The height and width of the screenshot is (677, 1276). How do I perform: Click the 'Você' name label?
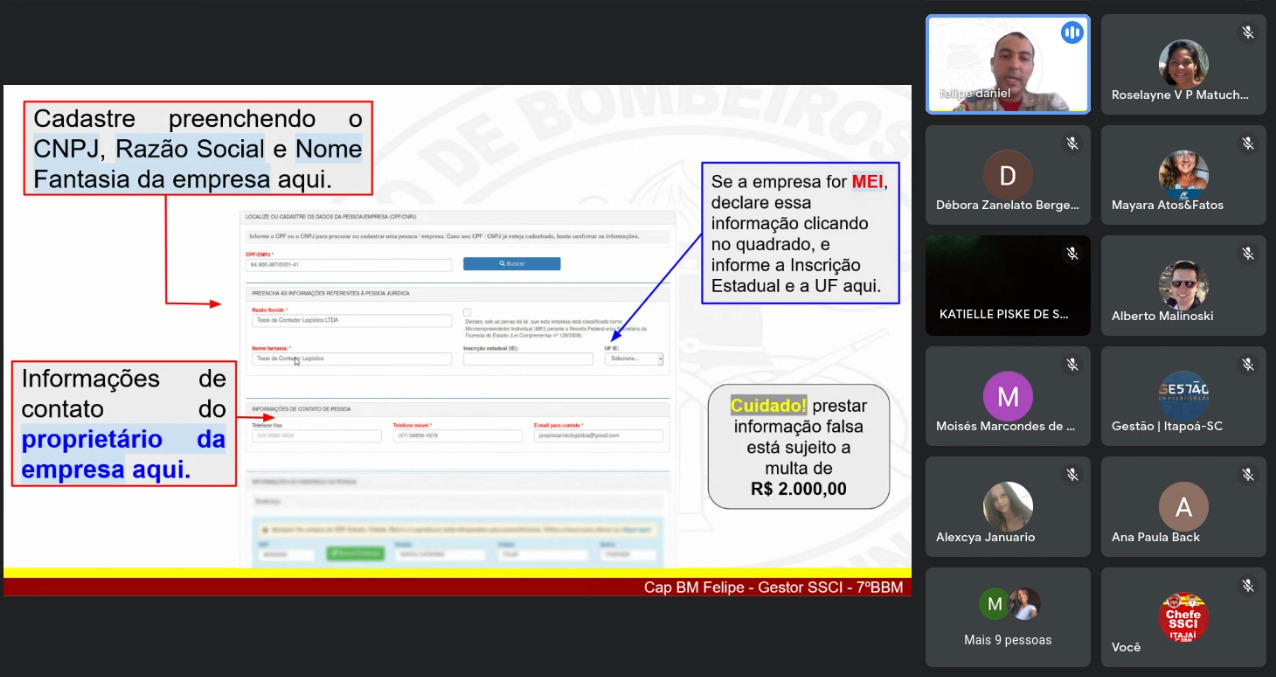coord(1126,647)
